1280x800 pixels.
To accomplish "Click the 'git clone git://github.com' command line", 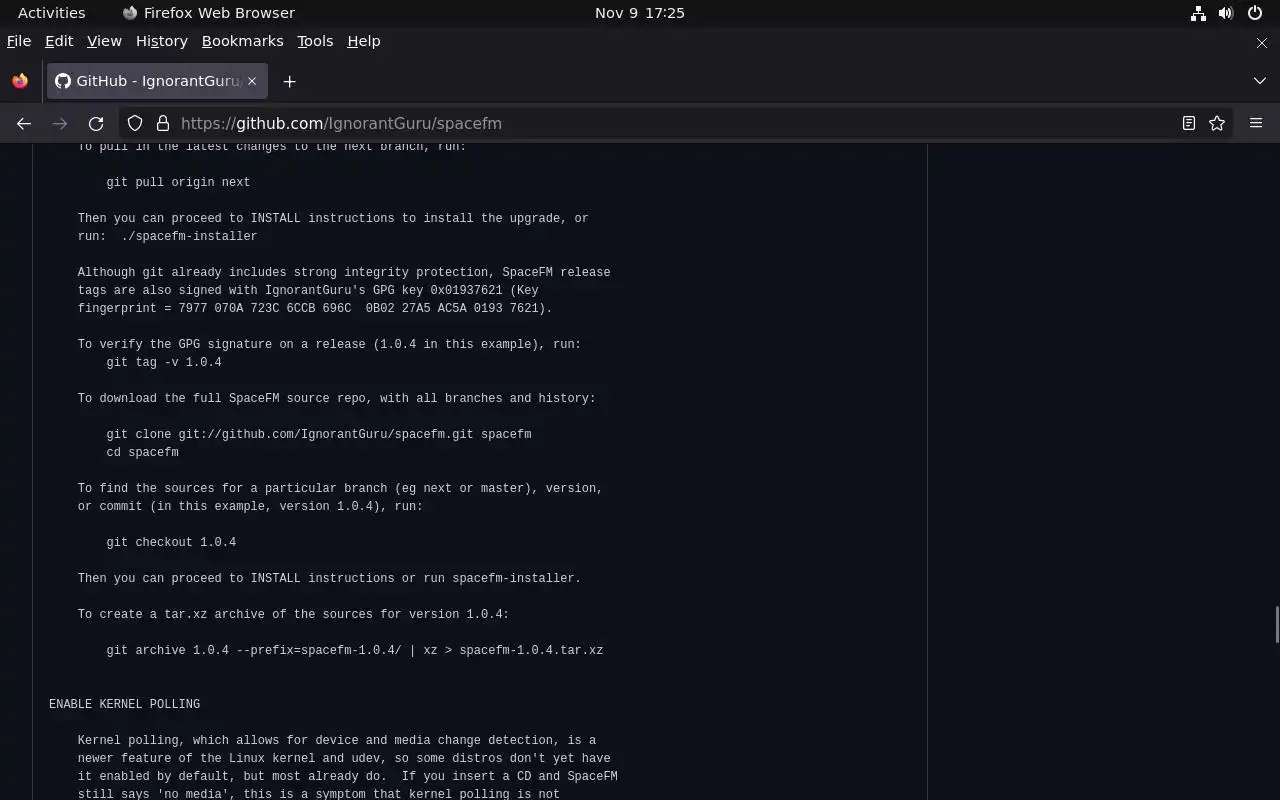I will coord(319,434).
